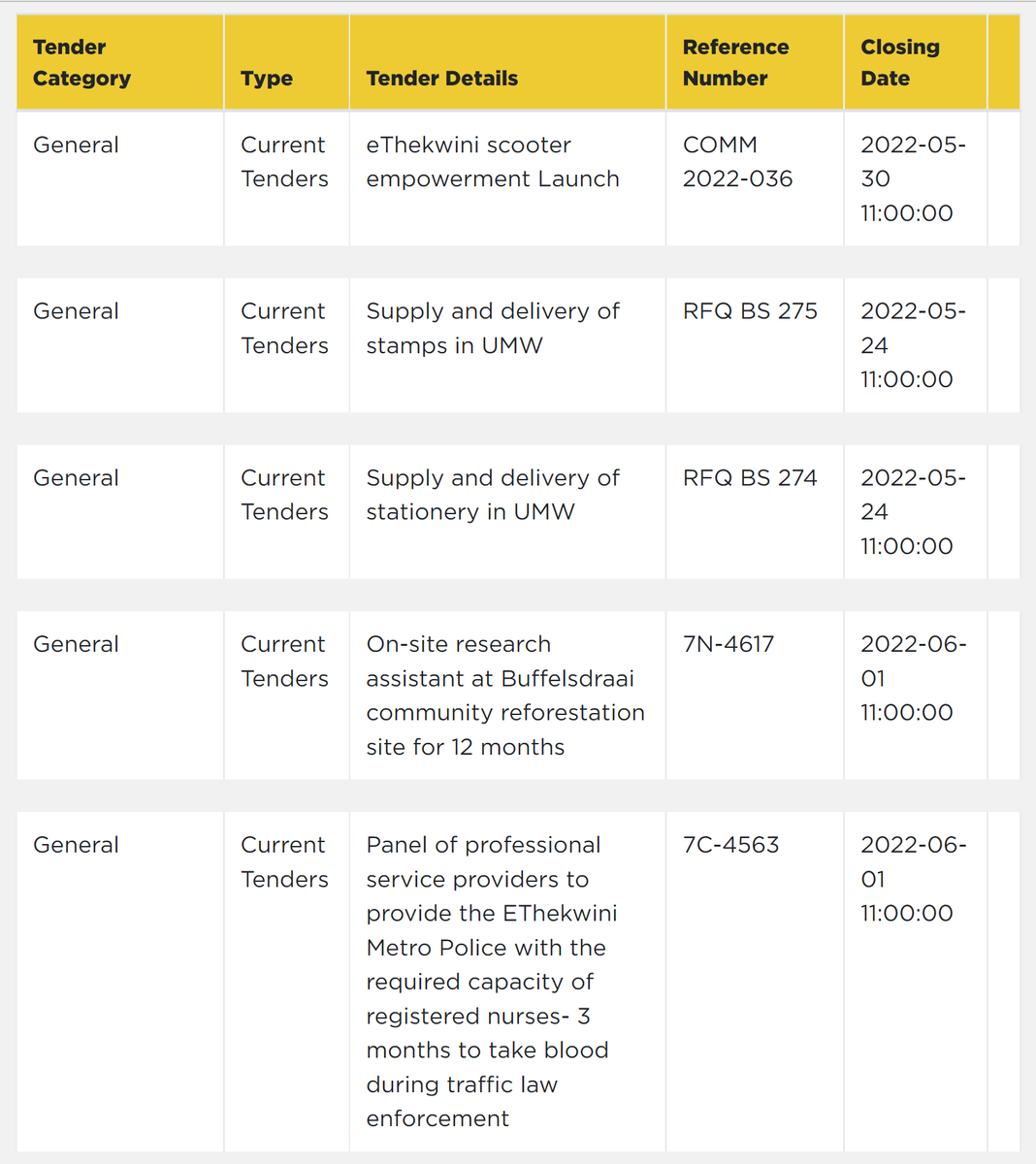Select reference number 7C-4563

(730, 845)
